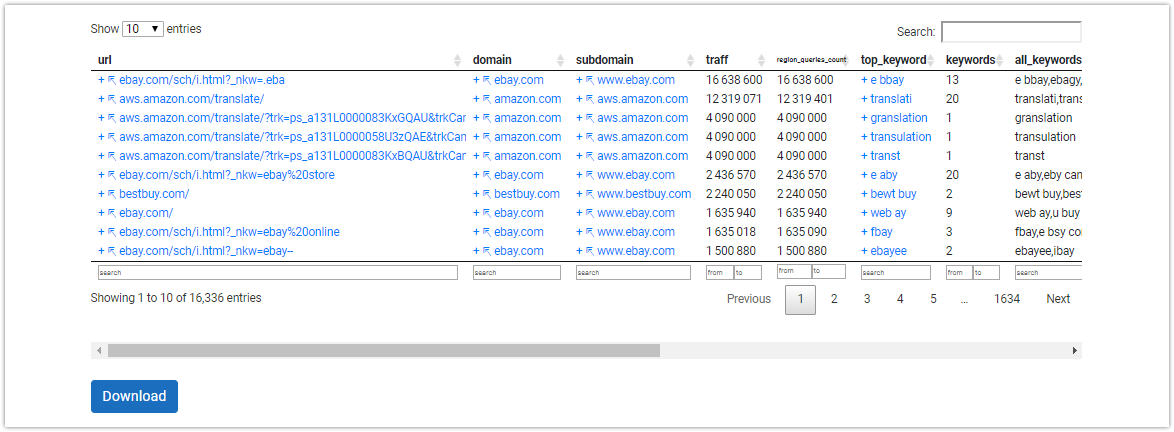Open link ebay.com/sch/i.html?_nkw=ebay-- url
This screenshot has width=1174, height=432.
206,252
